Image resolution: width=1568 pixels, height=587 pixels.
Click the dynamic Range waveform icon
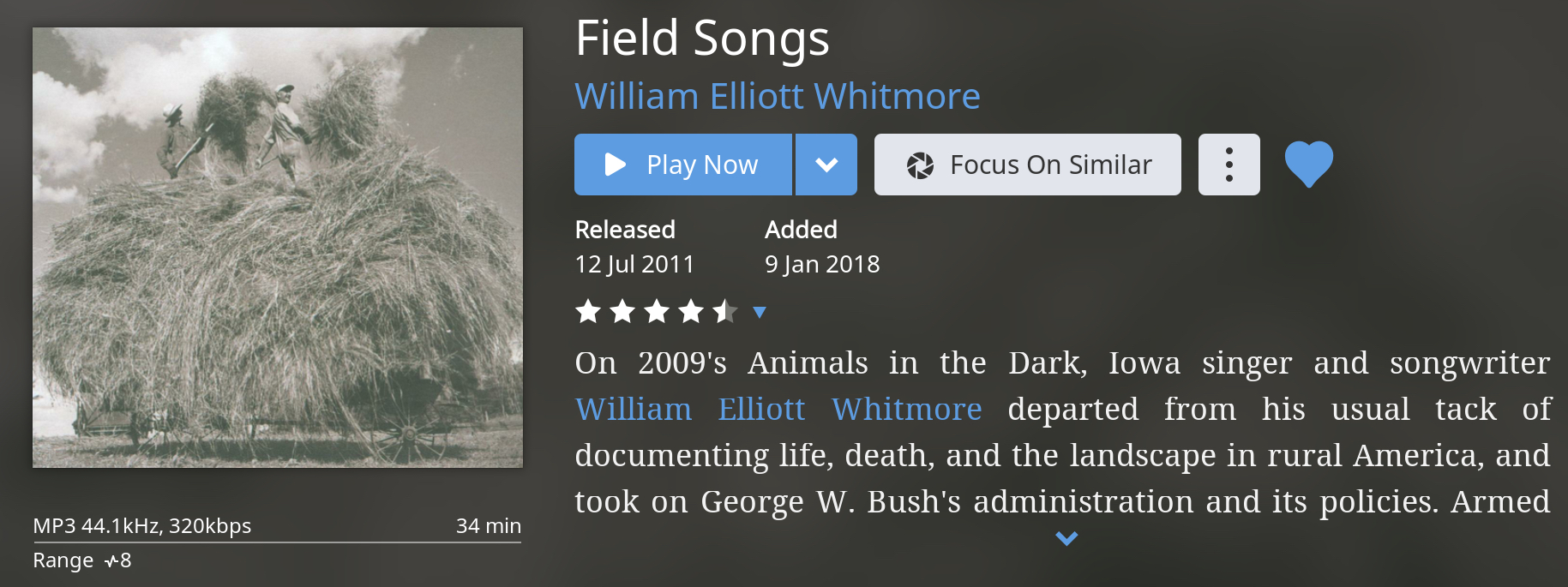click(111, 562)
